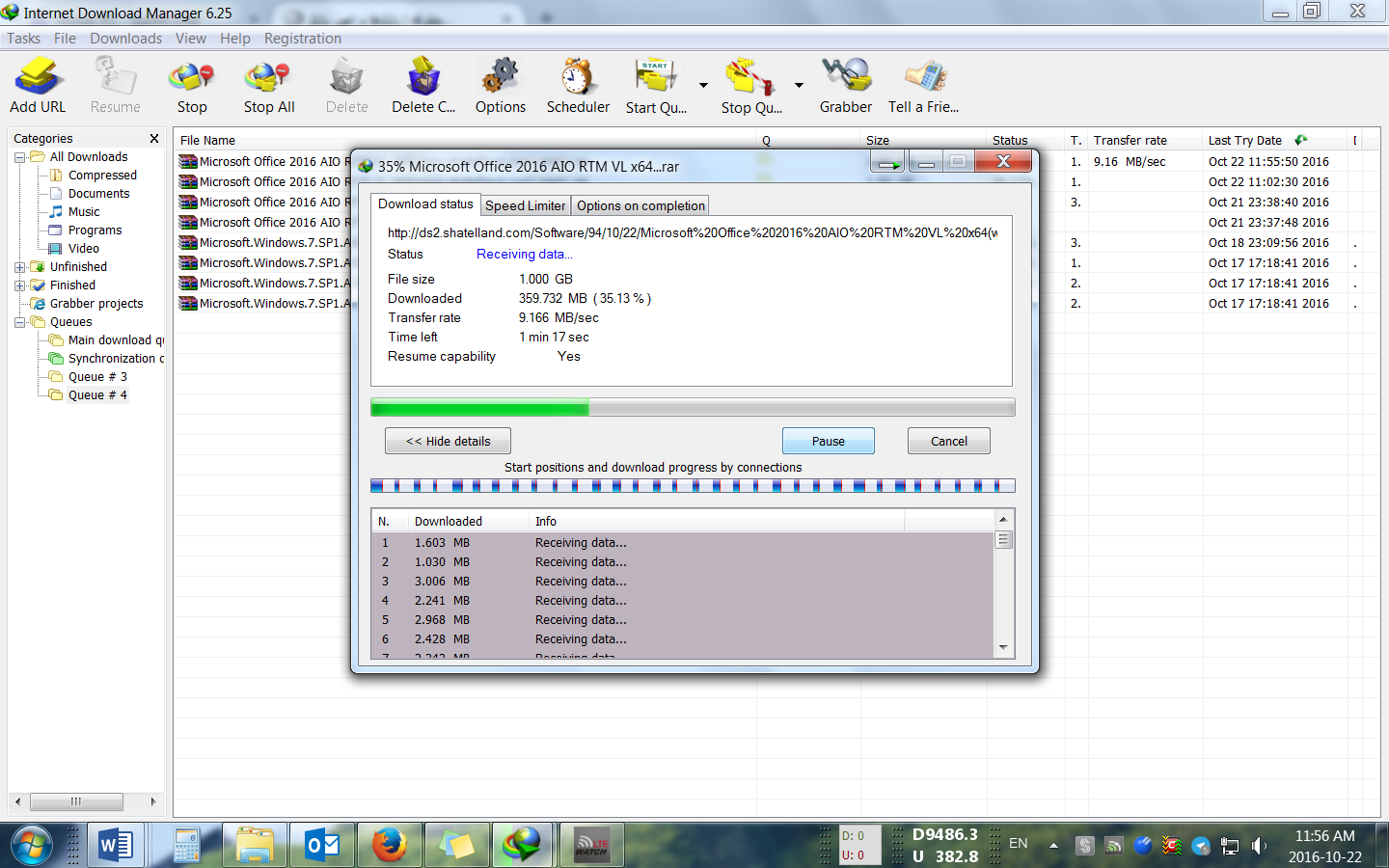Click the left arrow of categories scrollbar
Screen dimensions: 1389x868
(17, 801)
